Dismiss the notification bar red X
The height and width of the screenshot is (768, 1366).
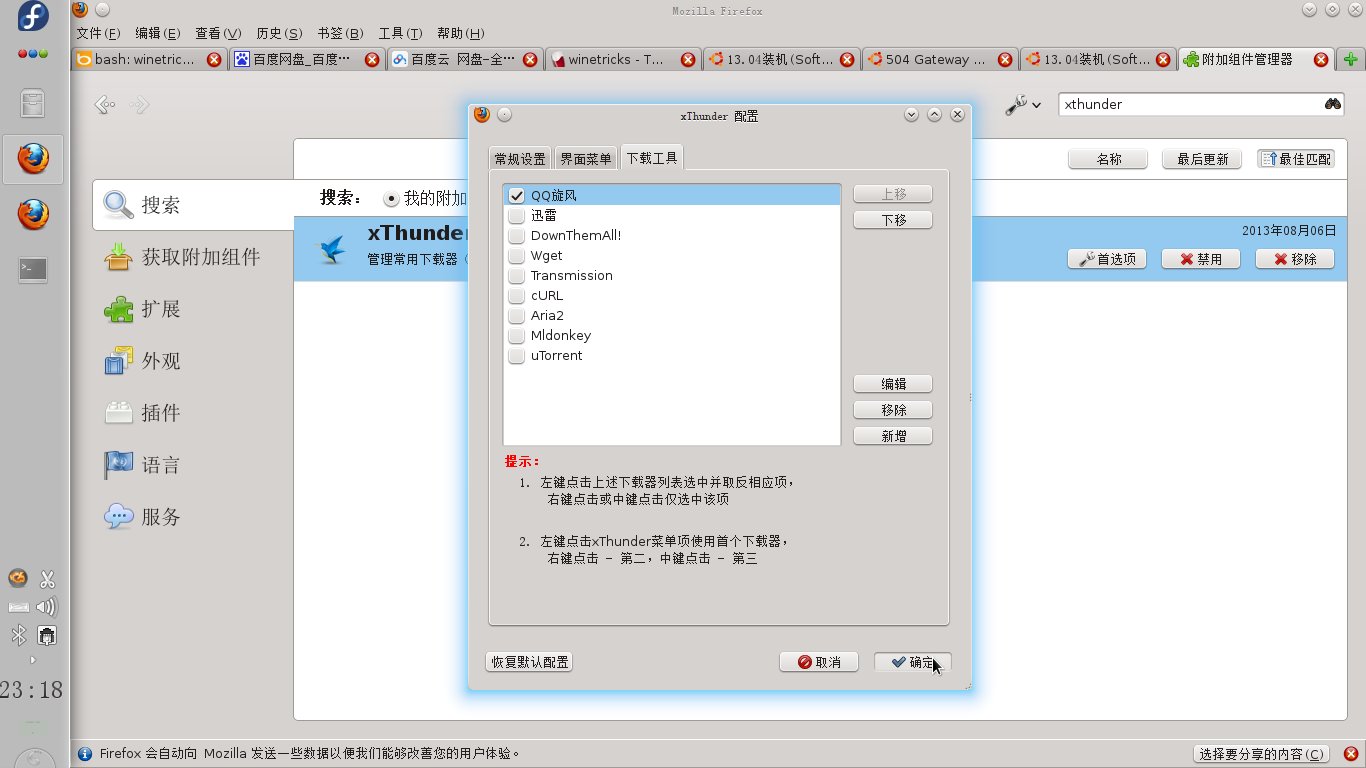tap(1350, 754)
